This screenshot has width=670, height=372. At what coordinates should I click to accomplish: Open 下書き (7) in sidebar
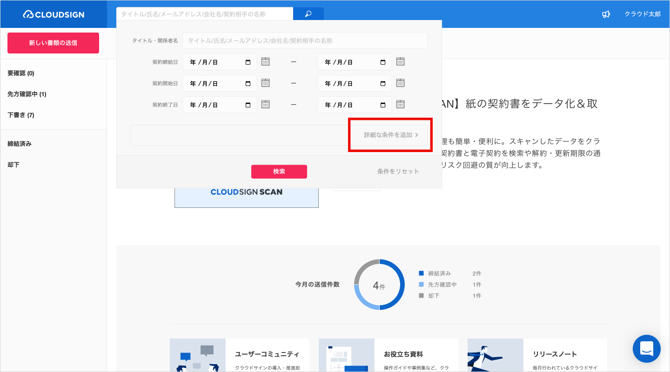(x=21, y=115)
